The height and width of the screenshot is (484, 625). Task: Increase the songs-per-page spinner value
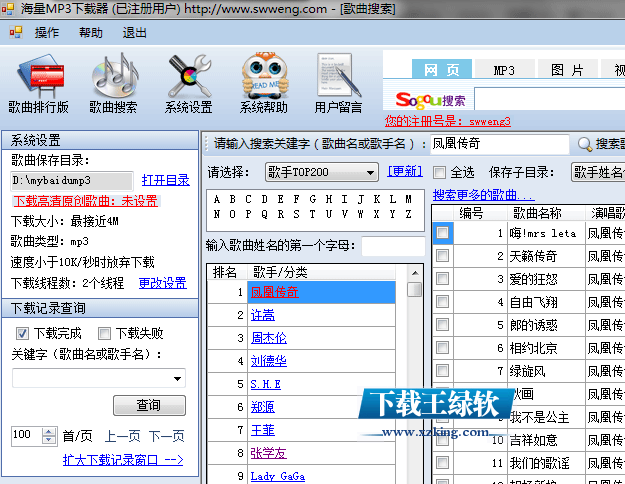pyautogui.click(x=49, y=432)
